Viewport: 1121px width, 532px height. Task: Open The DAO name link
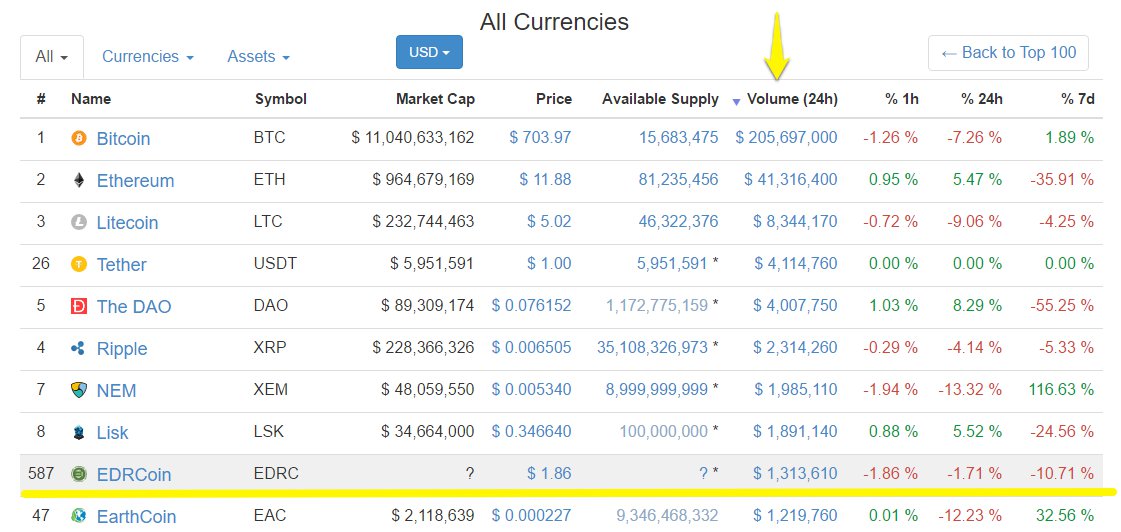[x=134, y=307]
